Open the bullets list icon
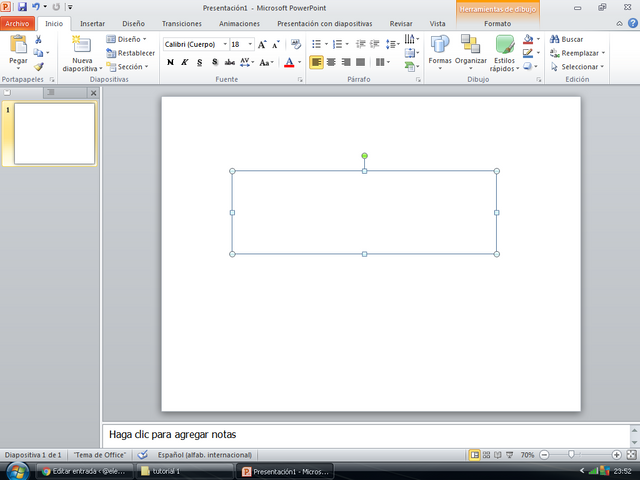640x480 pixels. click(x=317, y=44)
